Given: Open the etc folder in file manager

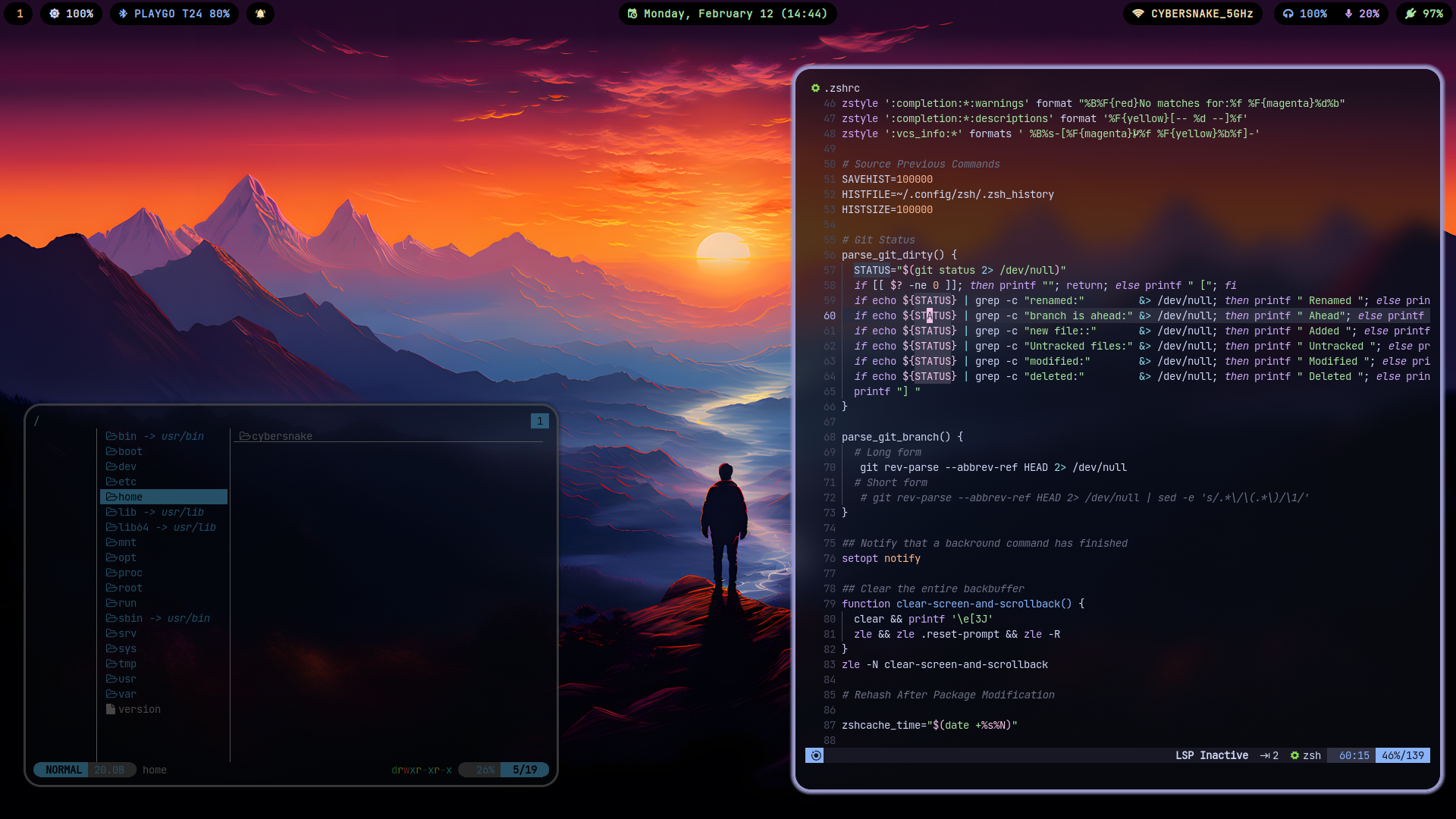Looking at the screenshot, I should point(127,482).
